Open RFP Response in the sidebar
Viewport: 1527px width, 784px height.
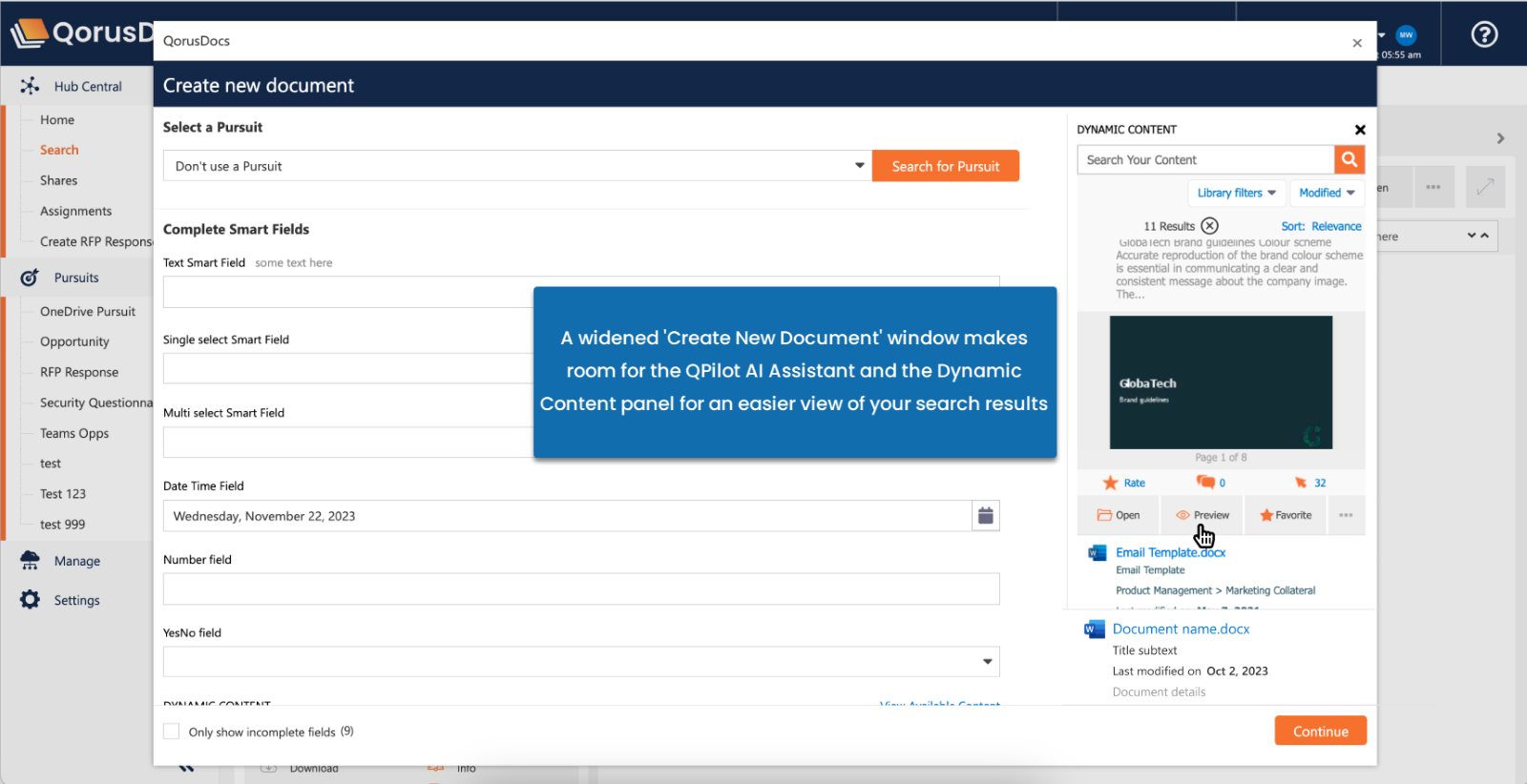click(79, 373)
